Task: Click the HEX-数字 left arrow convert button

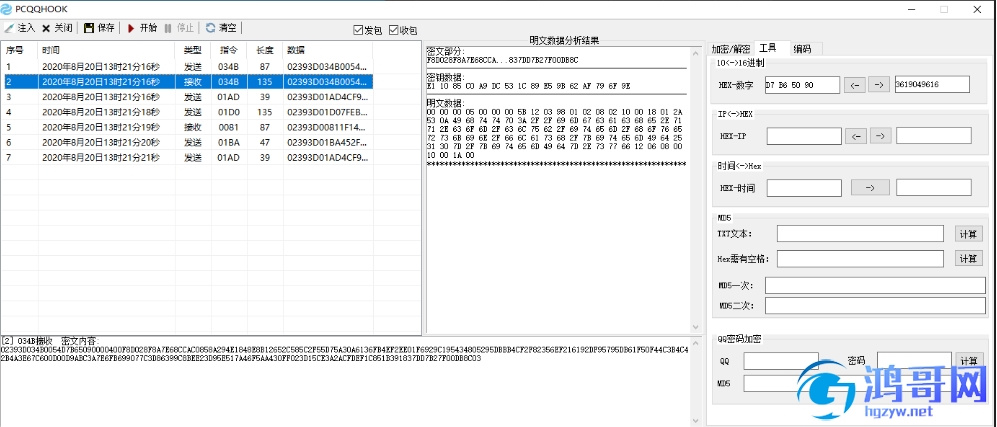Action: coord(855,85)
